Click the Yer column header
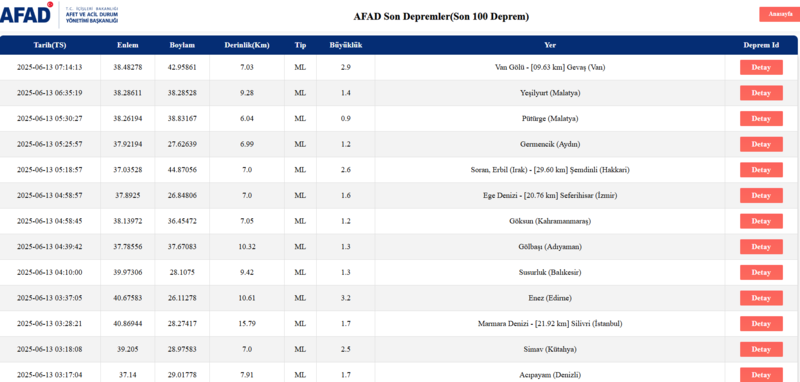 [x=550, y=45]
